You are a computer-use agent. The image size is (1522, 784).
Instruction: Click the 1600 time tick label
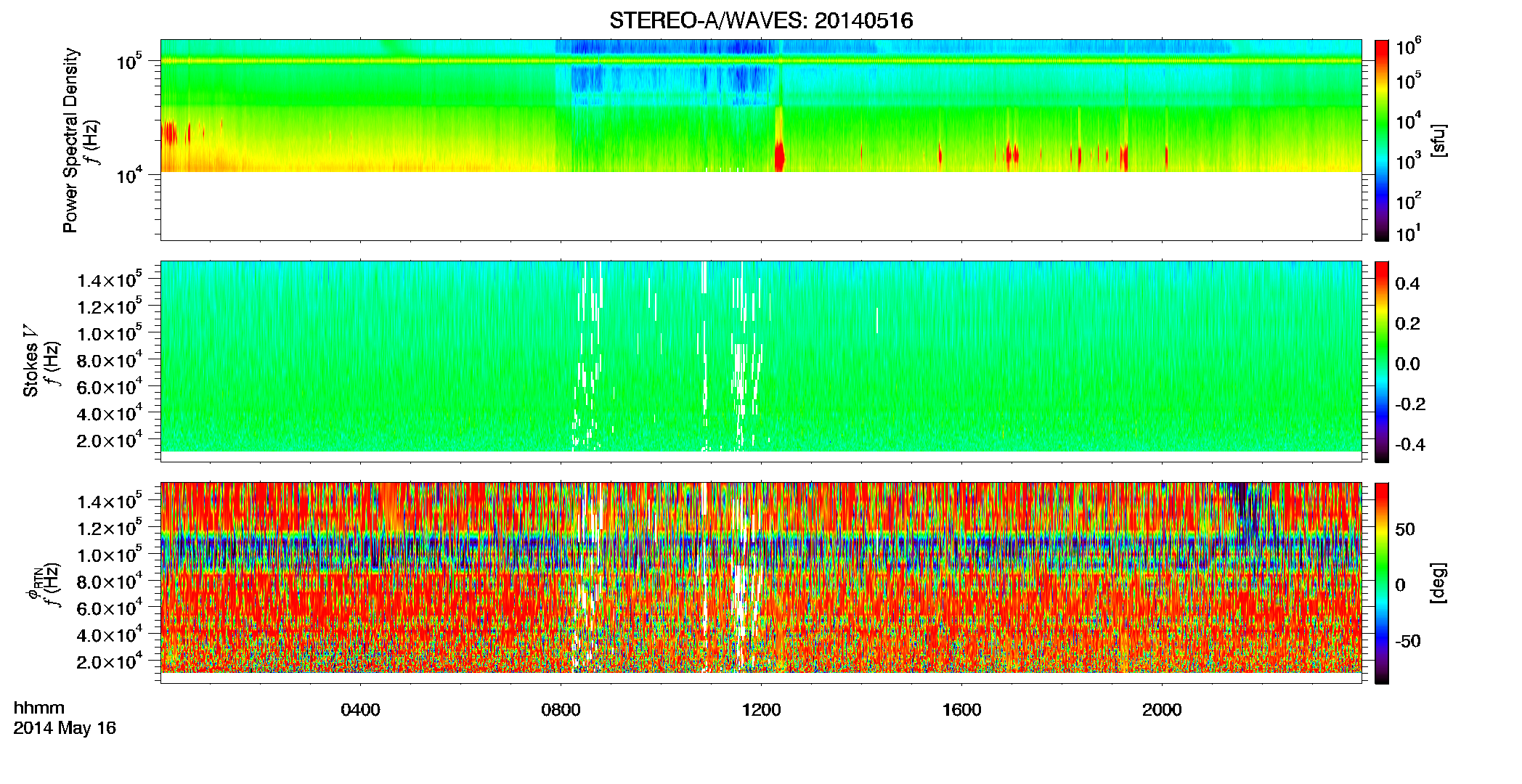pos(961,710)
